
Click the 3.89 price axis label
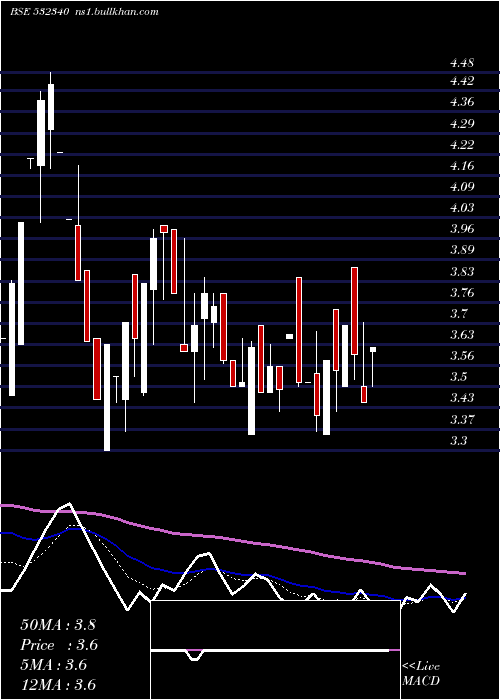[x=462, y=250]
